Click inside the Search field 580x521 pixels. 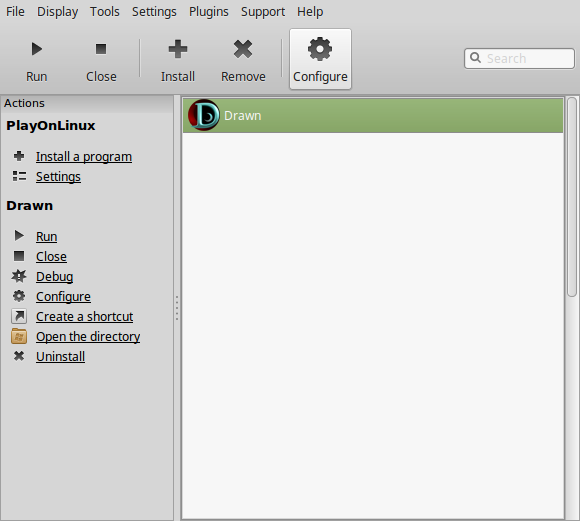click(519, 58)
